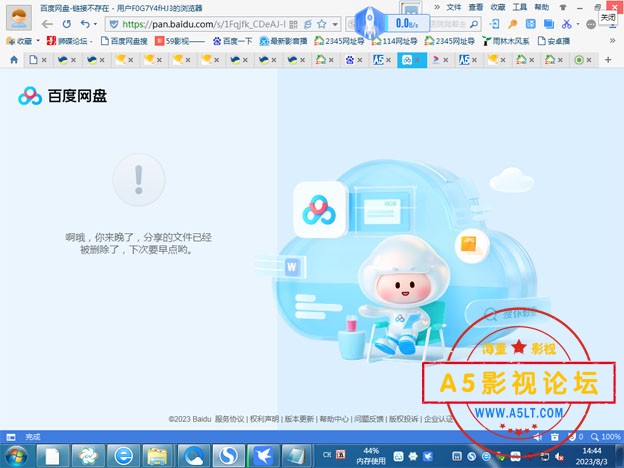Reload the page with the refresh icon

pos(66,24)
